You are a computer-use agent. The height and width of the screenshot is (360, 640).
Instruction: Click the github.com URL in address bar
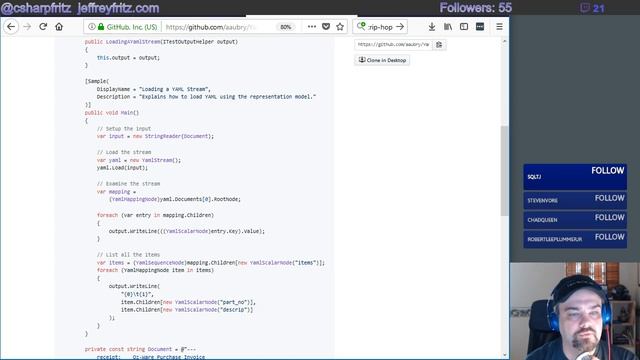tap(211, 27)
